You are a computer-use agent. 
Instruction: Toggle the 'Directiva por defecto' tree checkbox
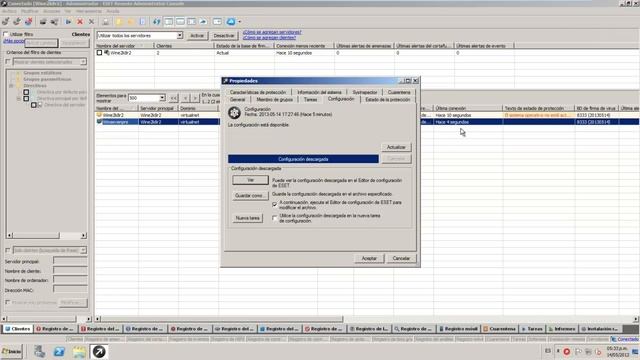26,92
